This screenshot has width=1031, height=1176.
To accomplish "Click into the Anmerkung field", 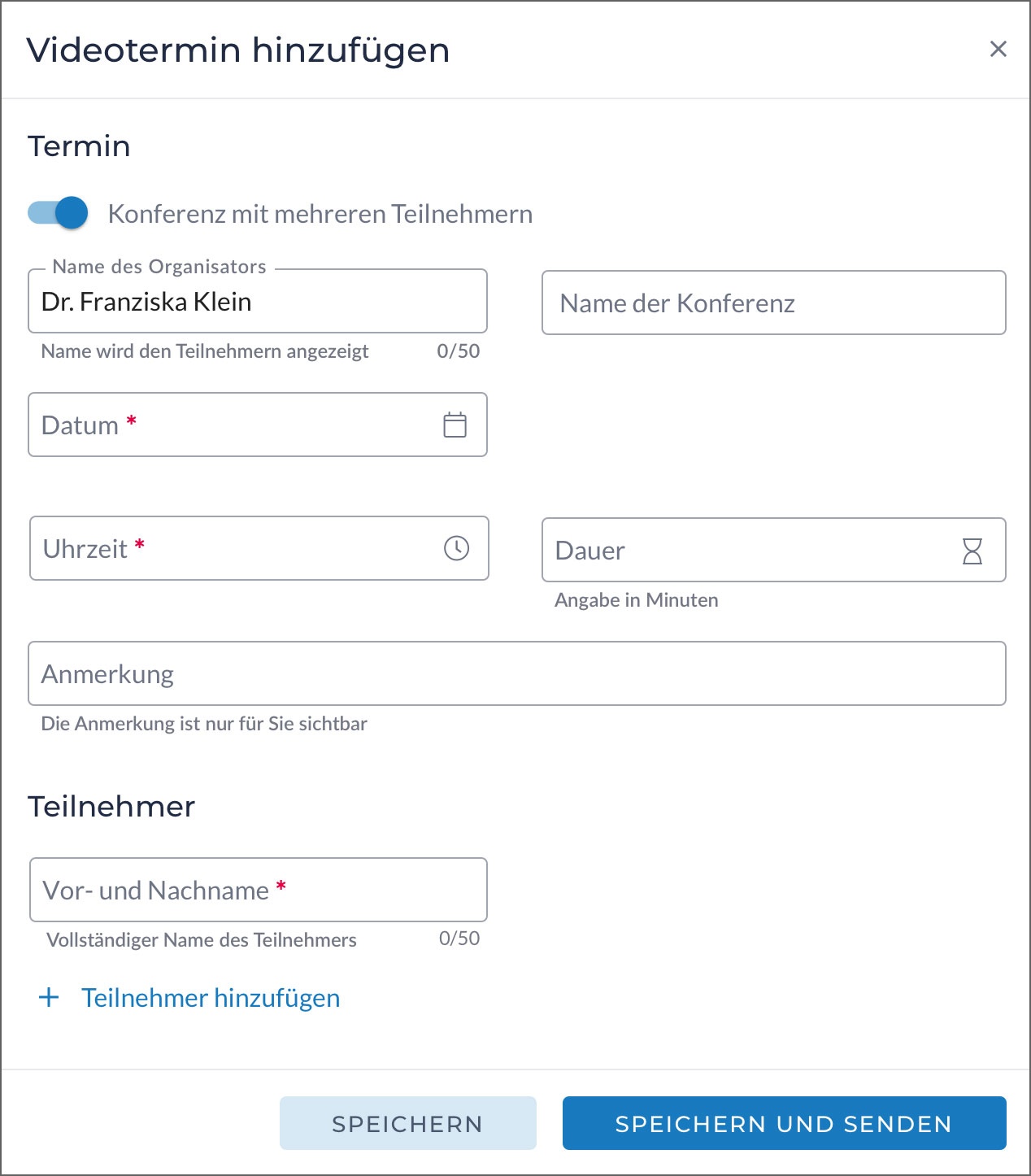I will (x=516, y=674).
